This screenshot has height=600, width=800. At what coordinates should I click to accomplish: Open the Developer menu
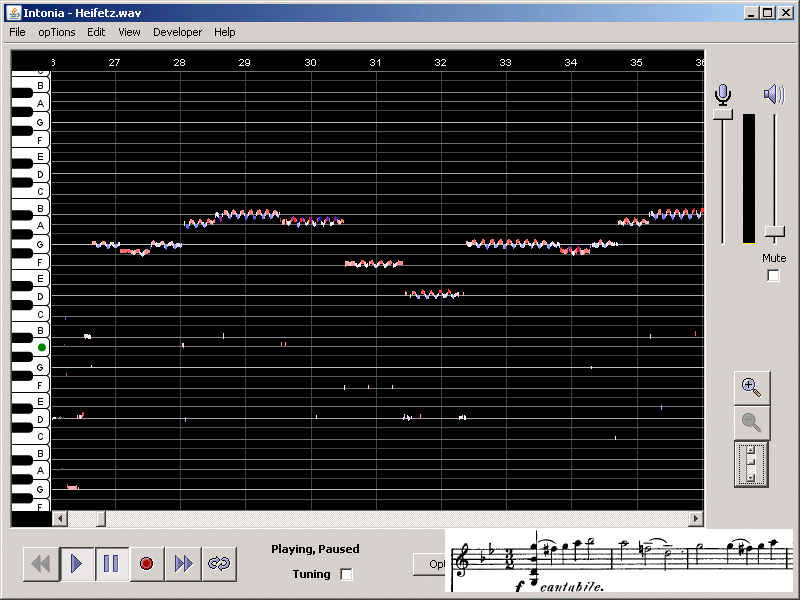pyautogui.click(x=178, y=32)
